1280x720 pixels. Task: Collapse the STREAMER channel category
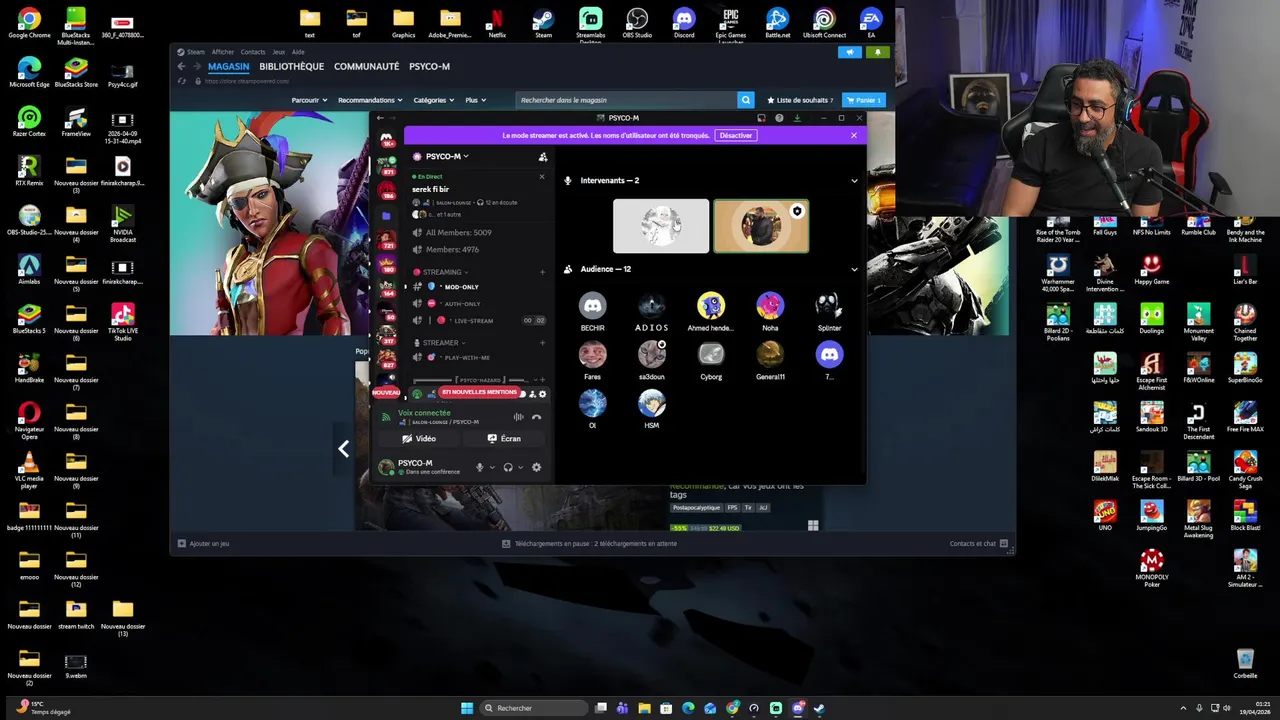click(x=439, y=343)
